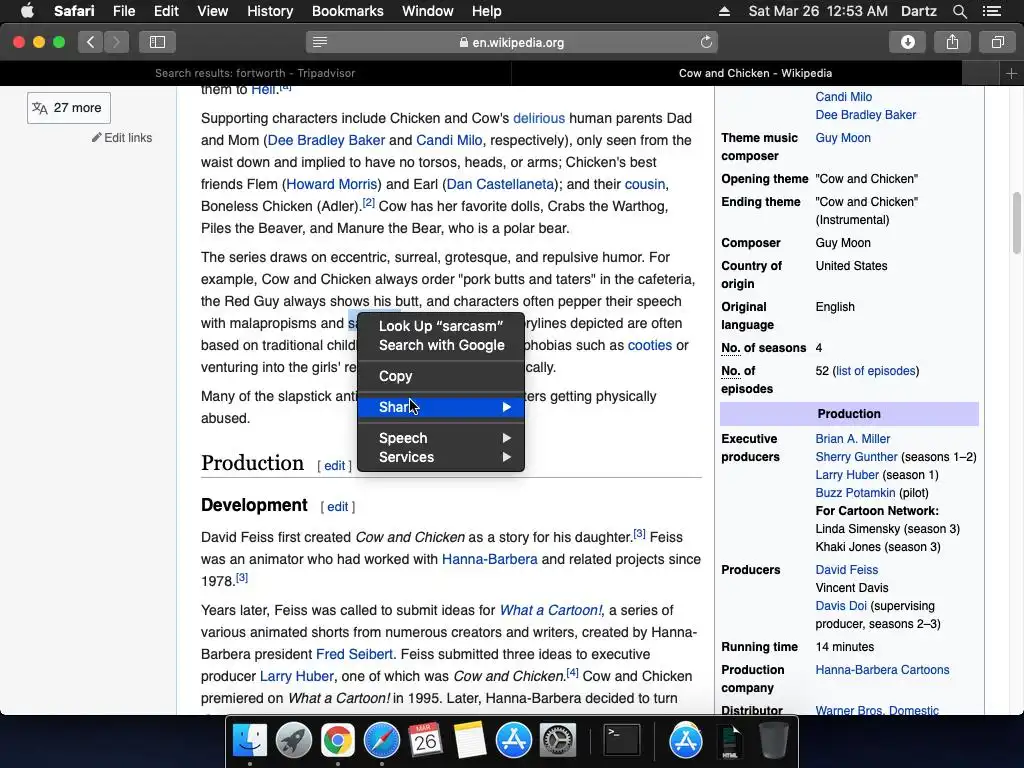Screen dimensions: 1024x768
Task: Open Terminal from the Dock
Action: click(x=621, y=741)
